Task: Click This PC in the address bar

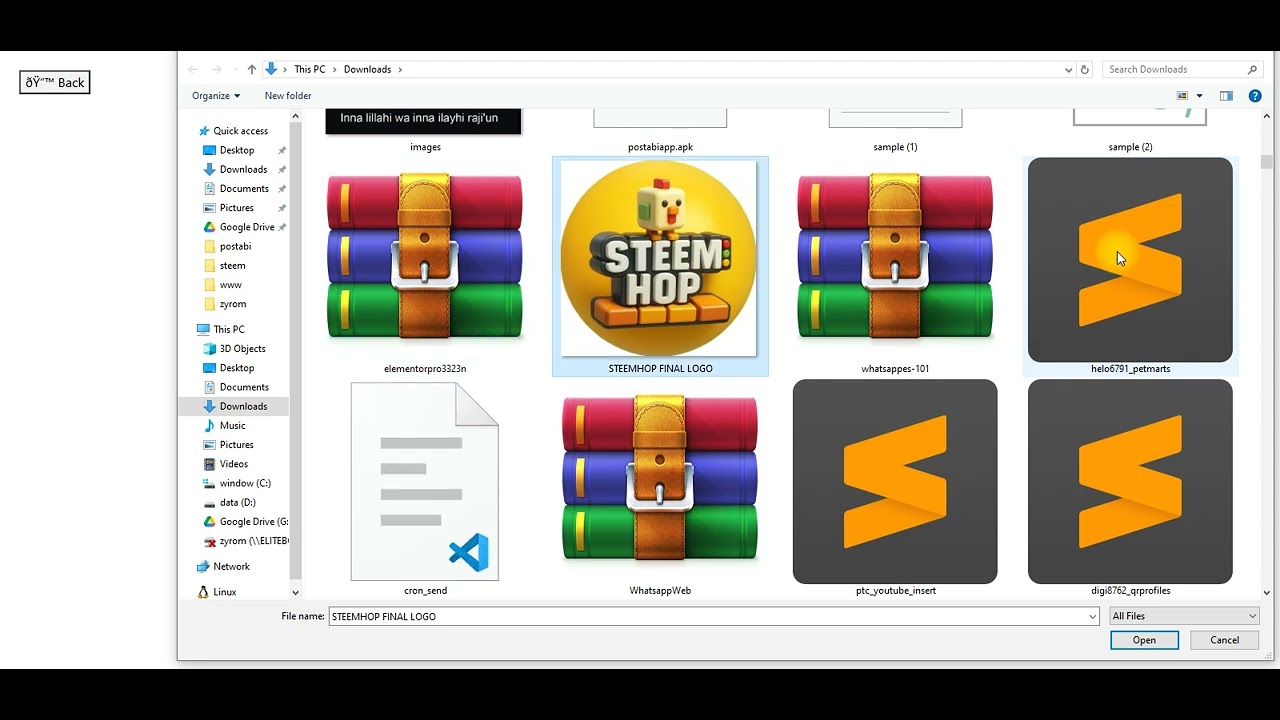Action: 310,69
